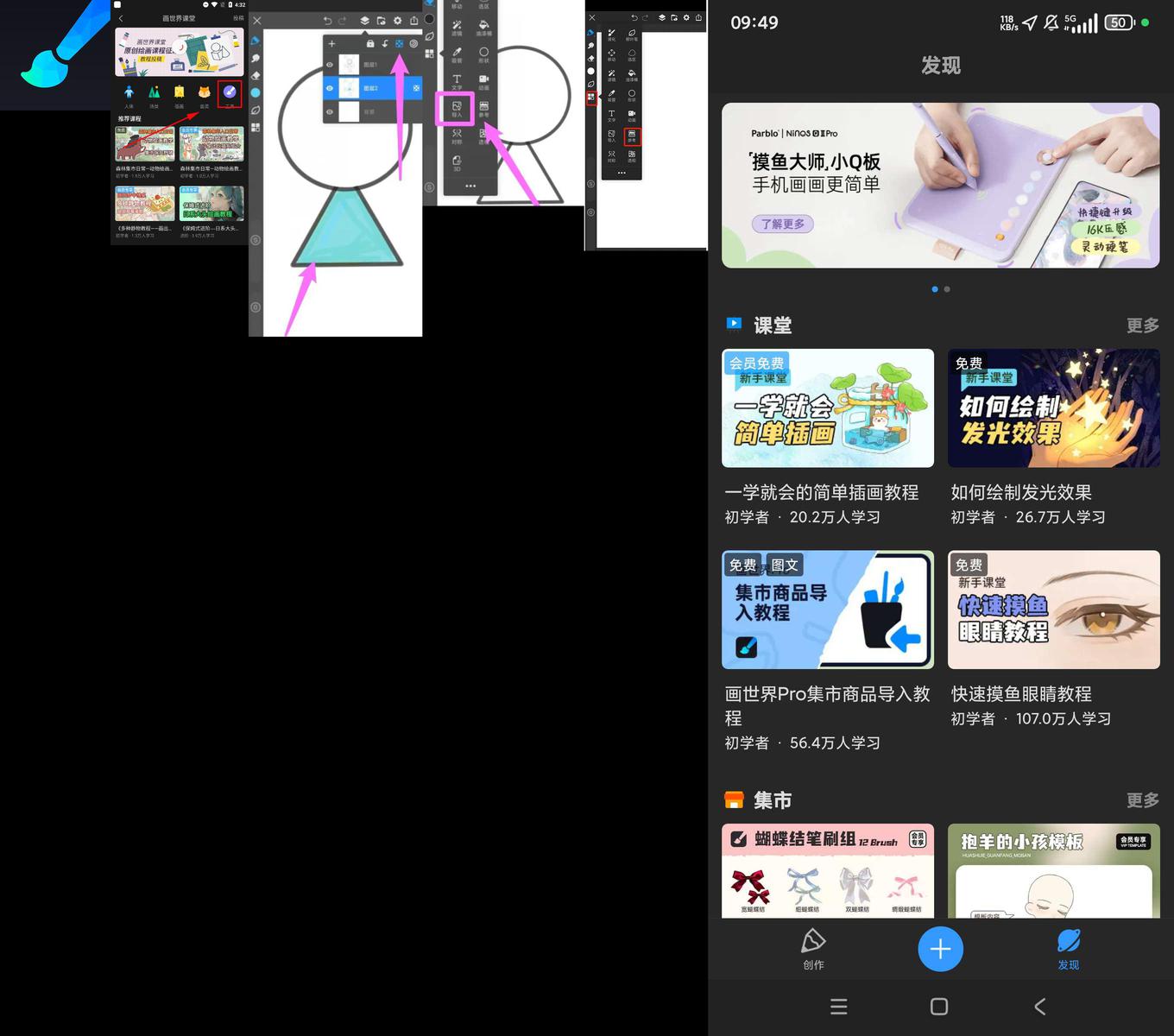1174x1036 pixels.
Task: Click 了解更多 on the Parblo banner
Action: coord(782,224)
